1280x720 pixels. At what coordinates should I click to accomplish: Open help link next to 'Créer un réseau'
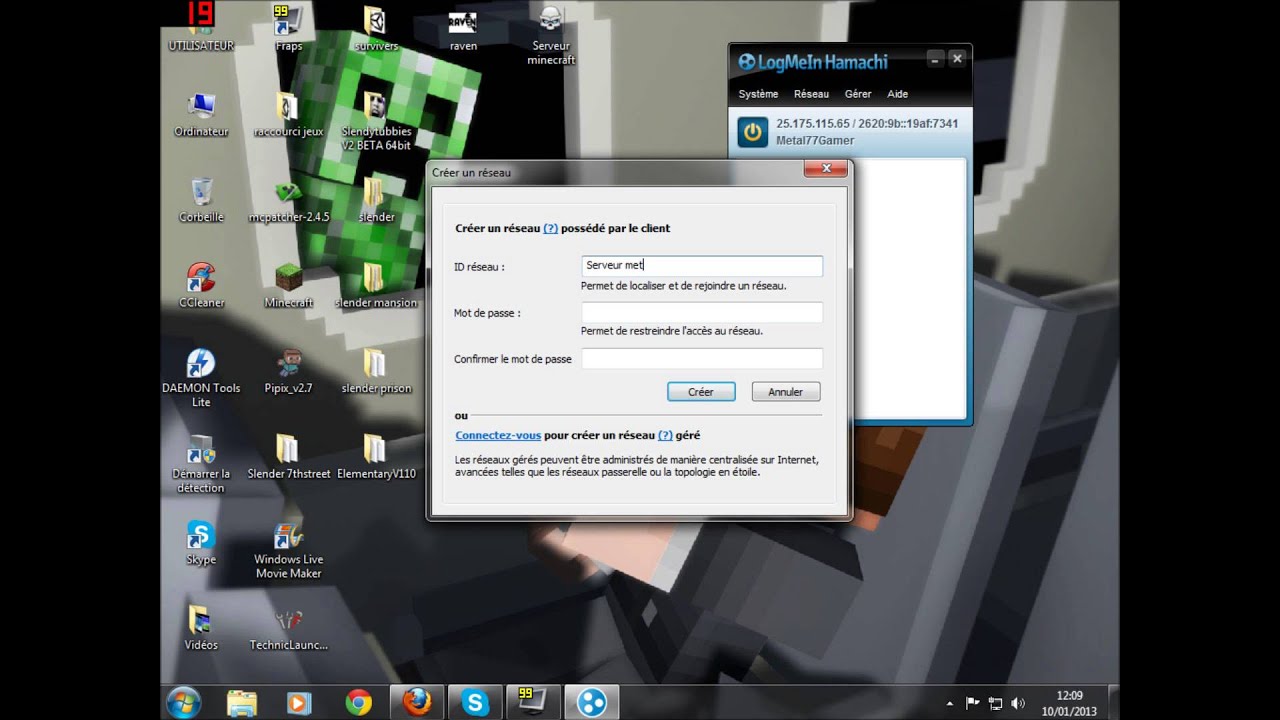[550, 228]
